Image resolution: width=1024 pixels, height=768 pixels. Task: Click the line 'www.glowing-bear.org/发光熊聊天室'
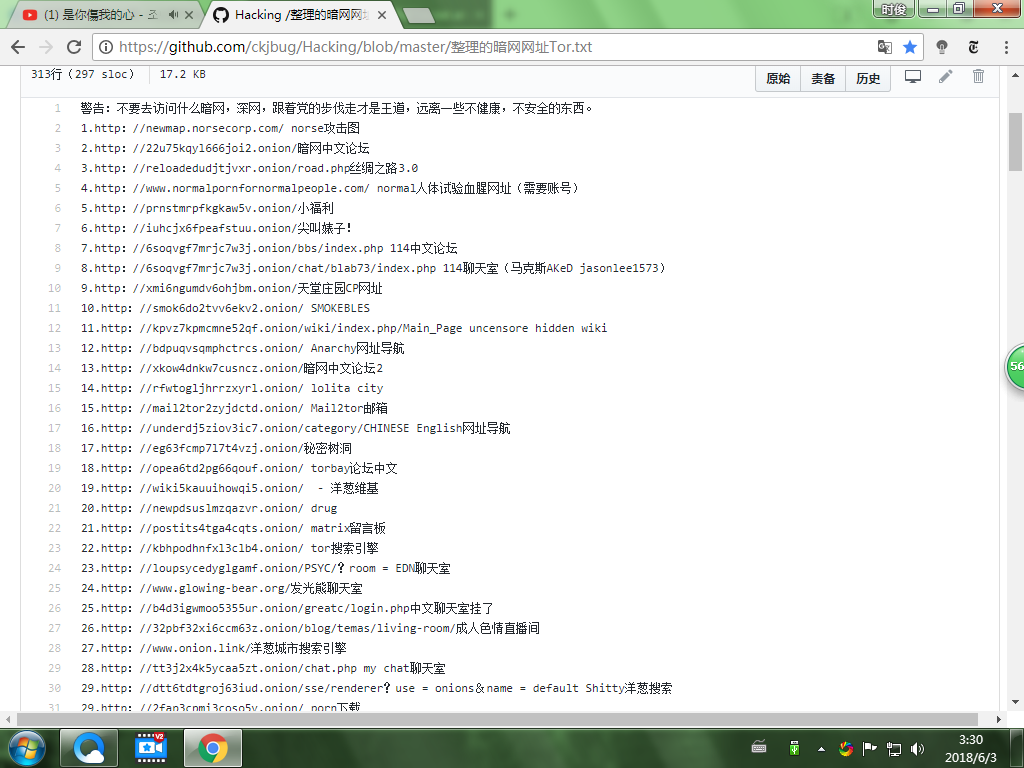point(221,588)
